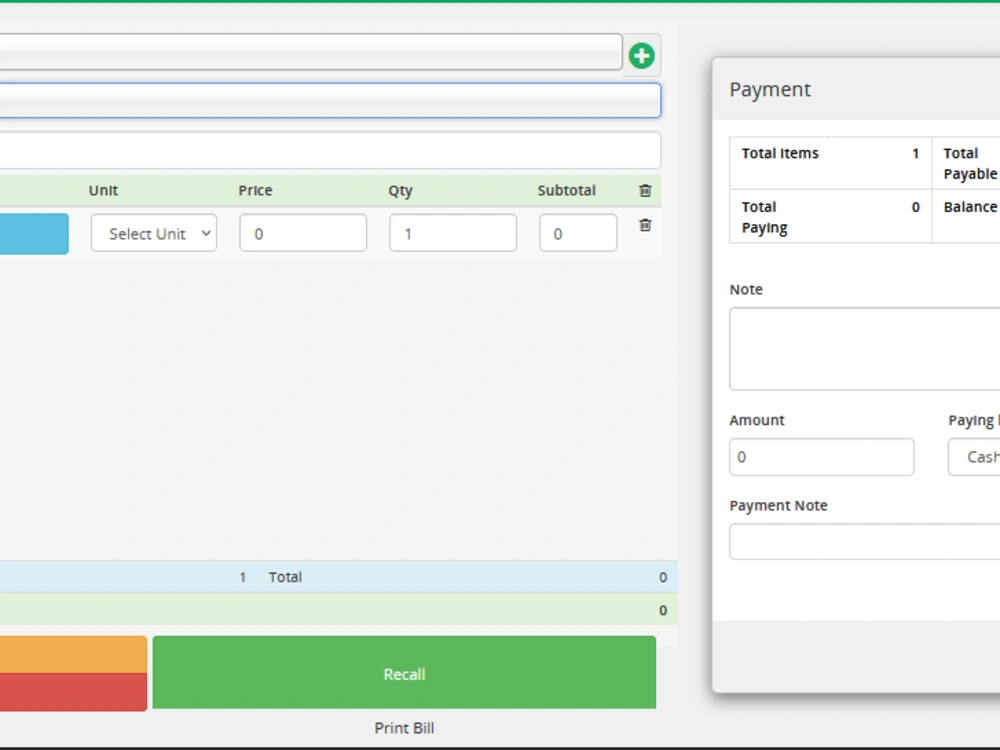
Task: Click the top field beside the plus icon
Action: [311, 52]
